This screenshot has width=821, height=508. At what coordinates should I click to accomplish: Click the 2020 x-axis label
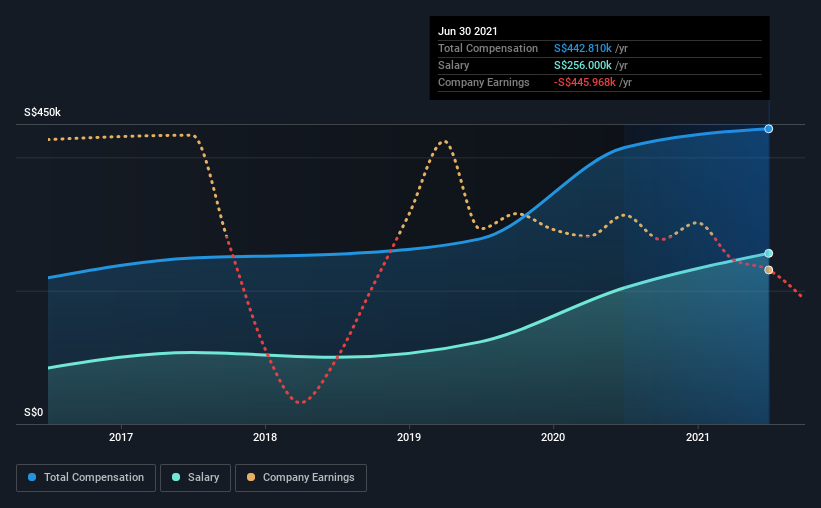pos(553,437)
